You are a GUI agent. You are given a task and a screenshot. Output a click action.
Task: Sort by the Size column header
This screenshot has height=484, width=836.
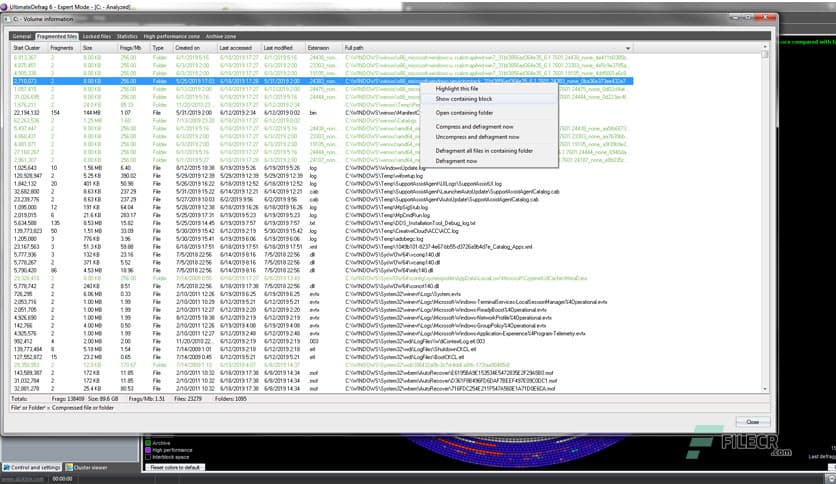click(99, 48)
